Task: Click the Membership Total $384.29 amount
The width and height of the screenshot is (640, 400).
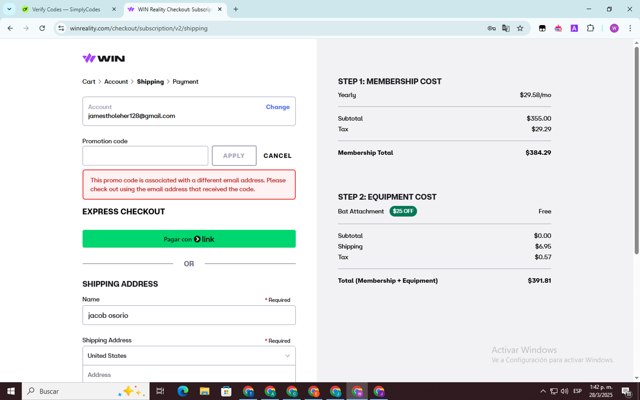Action: click(538, 153)
